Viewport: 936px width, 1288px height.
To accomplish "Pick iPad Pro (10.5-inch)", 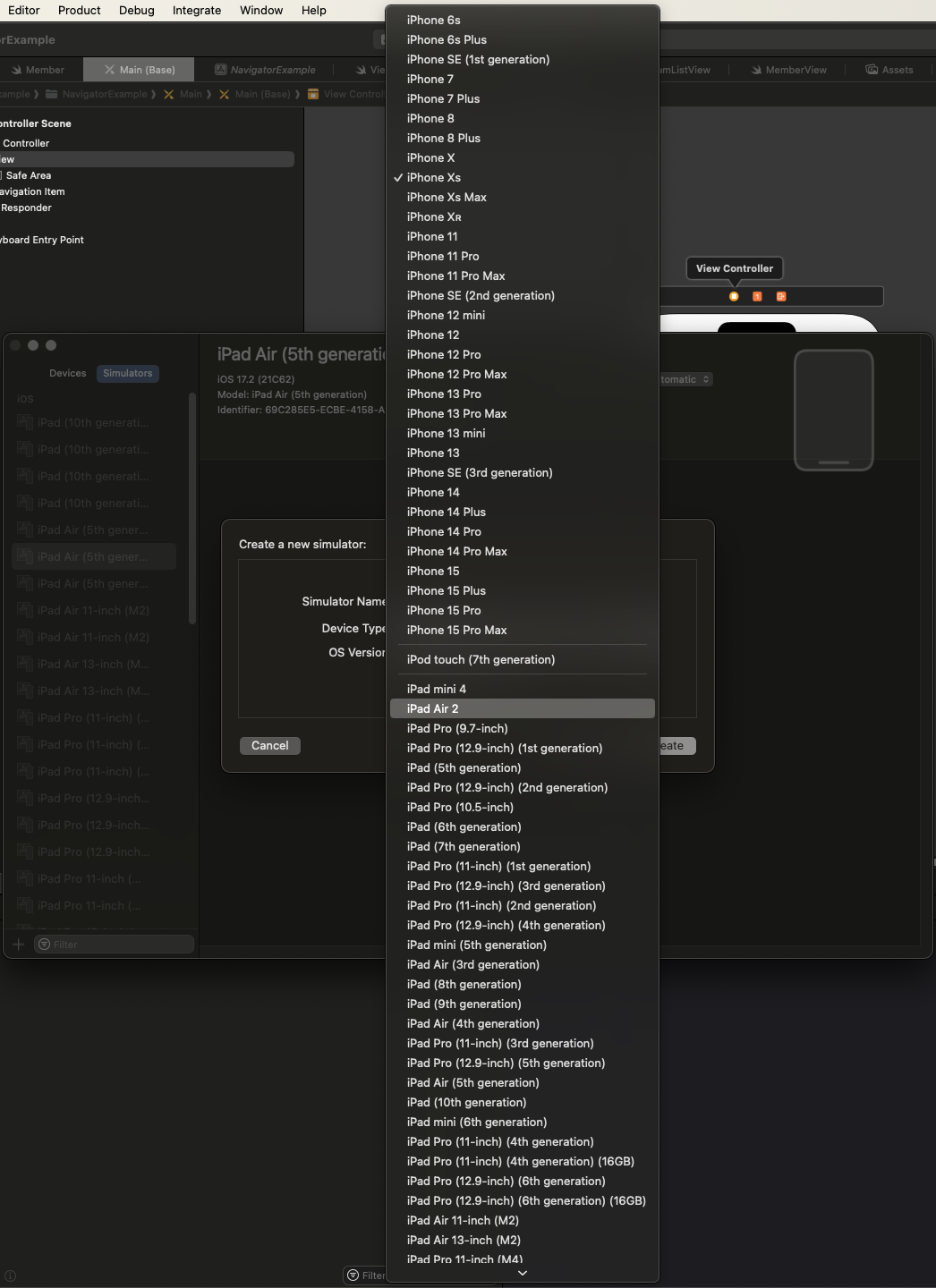I will point(523,807).
